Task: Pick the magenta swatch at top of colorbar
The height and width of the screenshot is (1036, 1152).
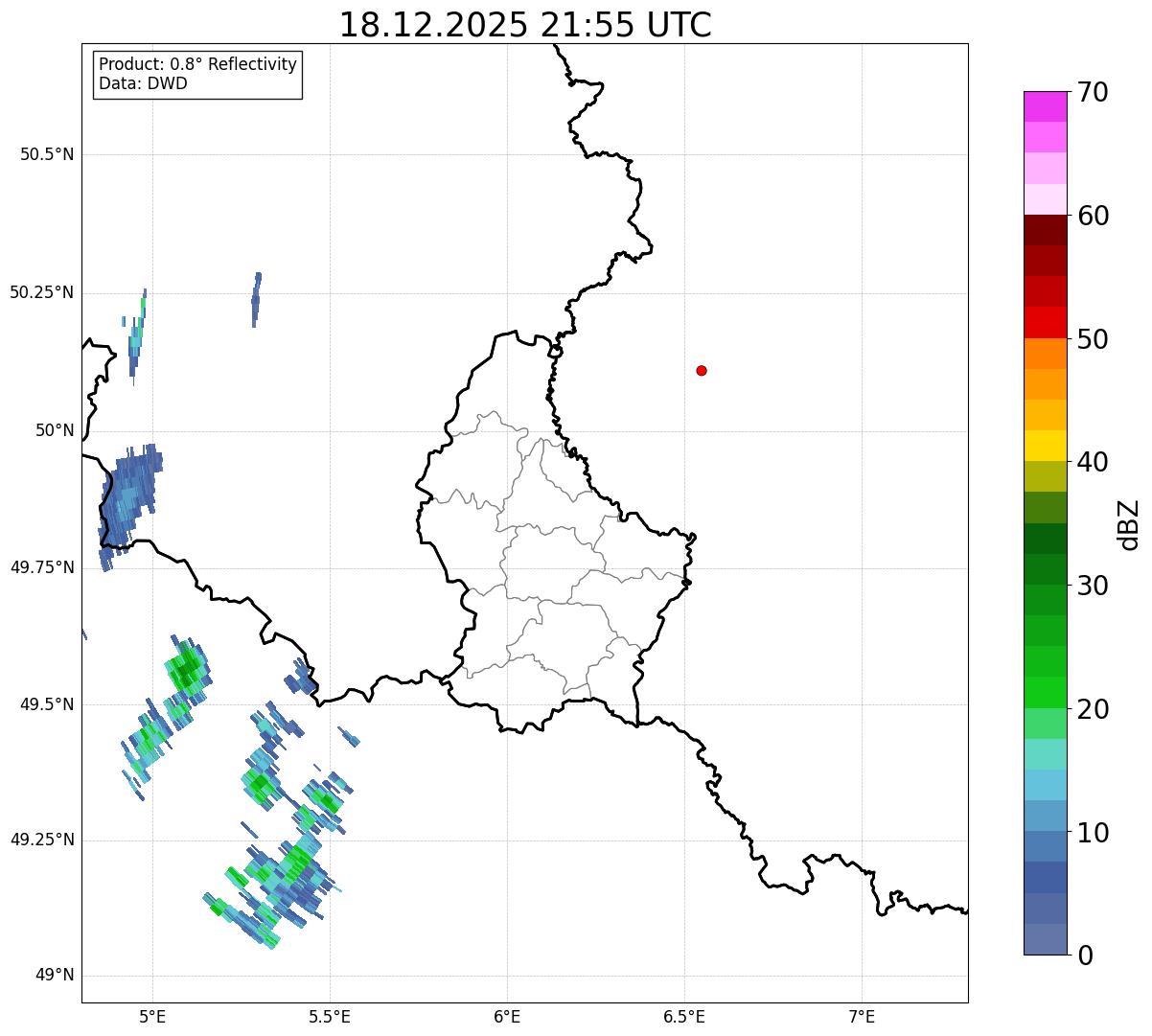Action: point(1045,106)
